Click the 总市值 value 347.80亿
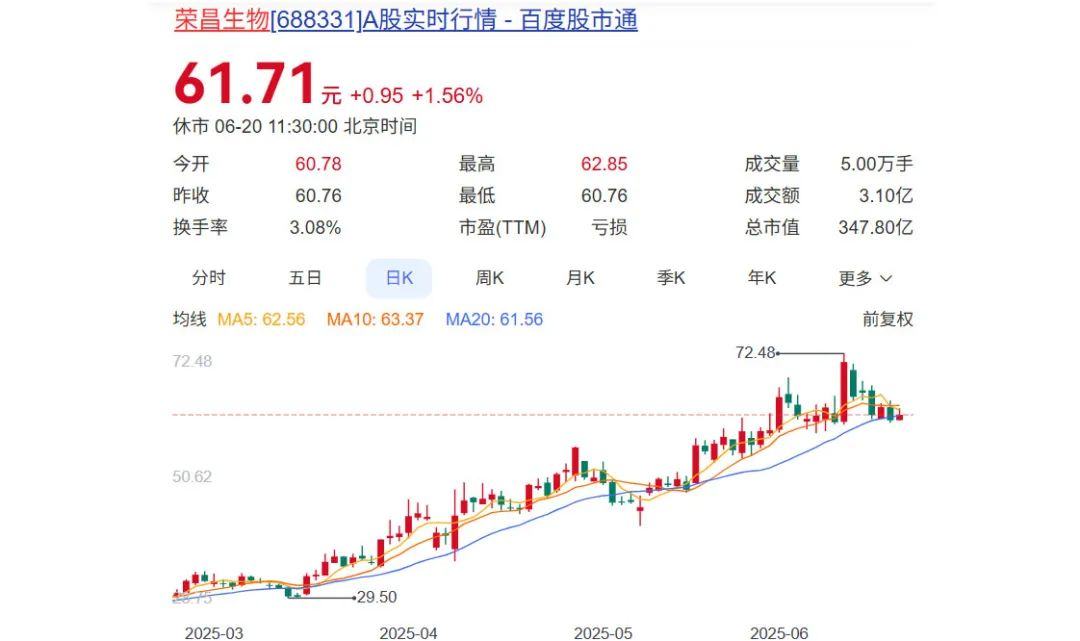This screenshot has height=641, width=1080. pyautogui.click(x=876, y=227)
